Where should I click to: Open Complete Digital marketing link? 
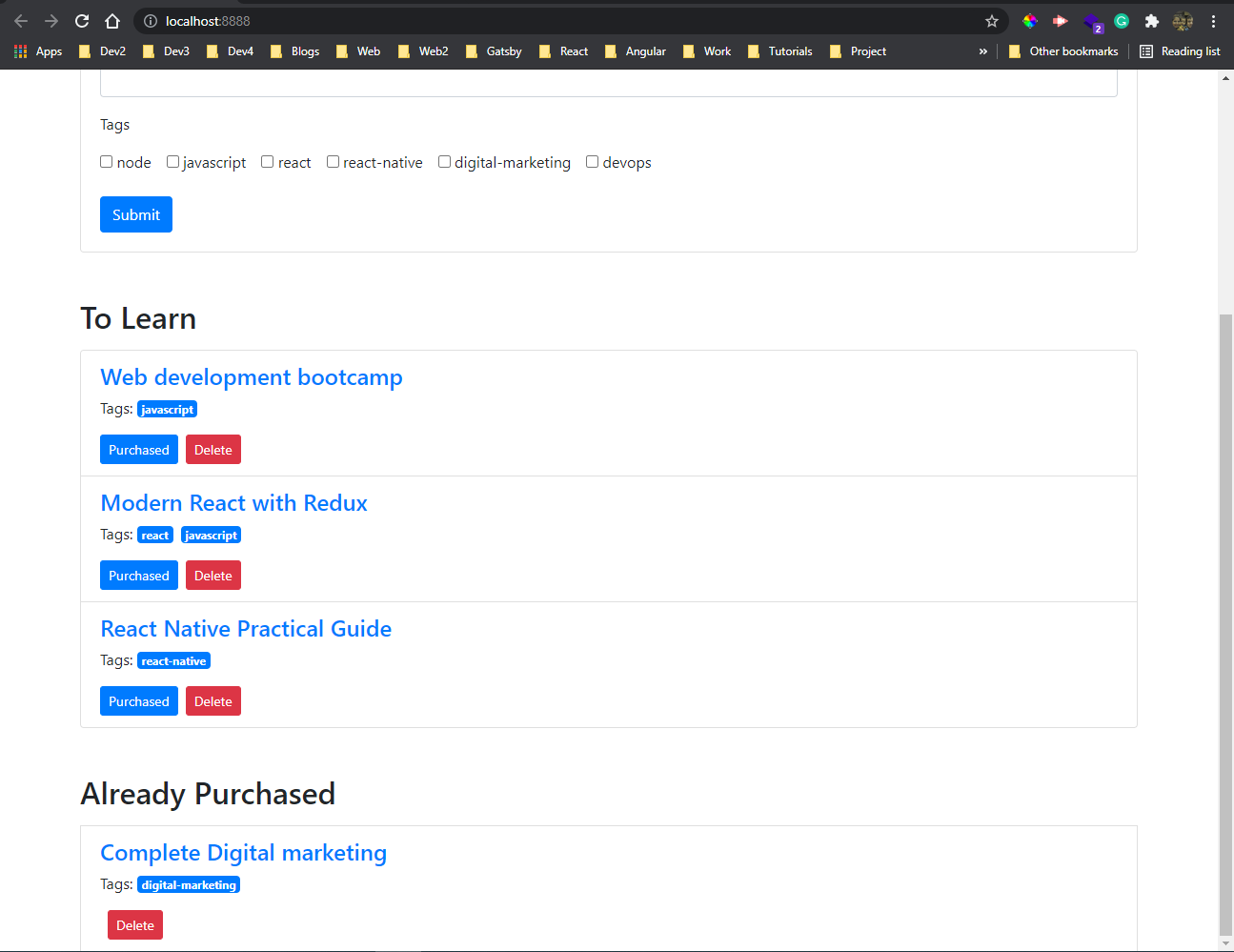pos(244,853)
